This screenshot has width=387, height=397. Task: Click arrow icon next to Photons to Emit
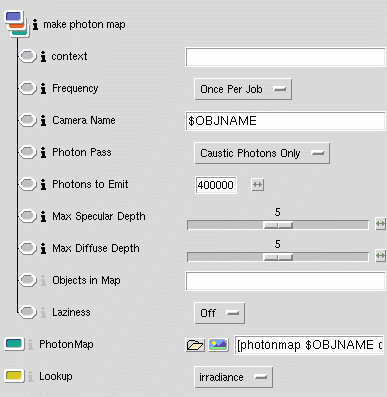click(257, 185)
